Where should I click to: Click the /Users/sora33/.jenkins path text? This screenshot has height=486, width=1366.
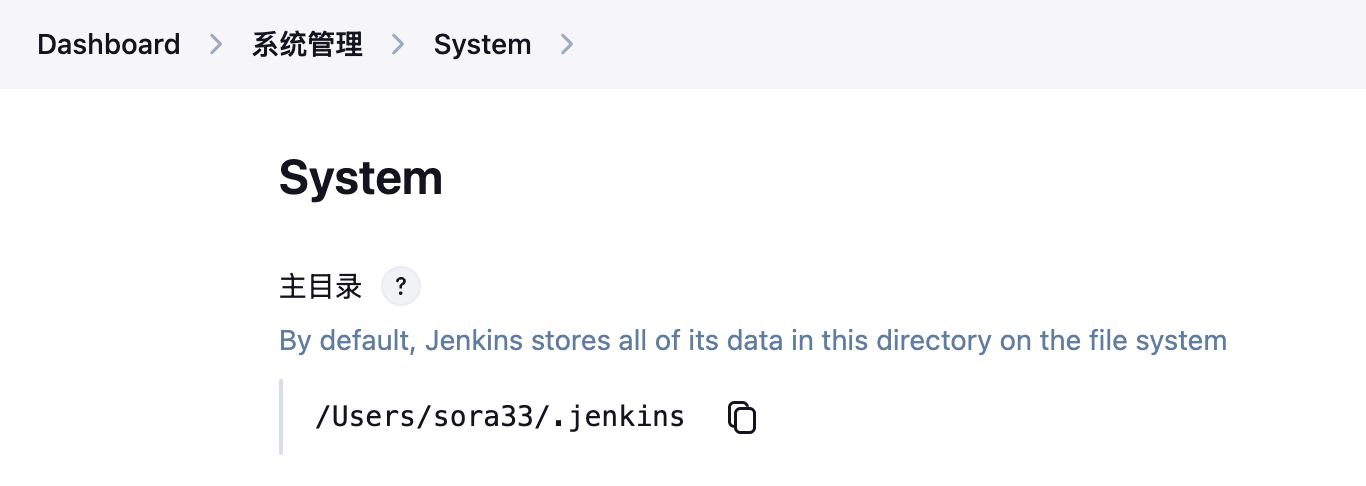click(499, 417)
